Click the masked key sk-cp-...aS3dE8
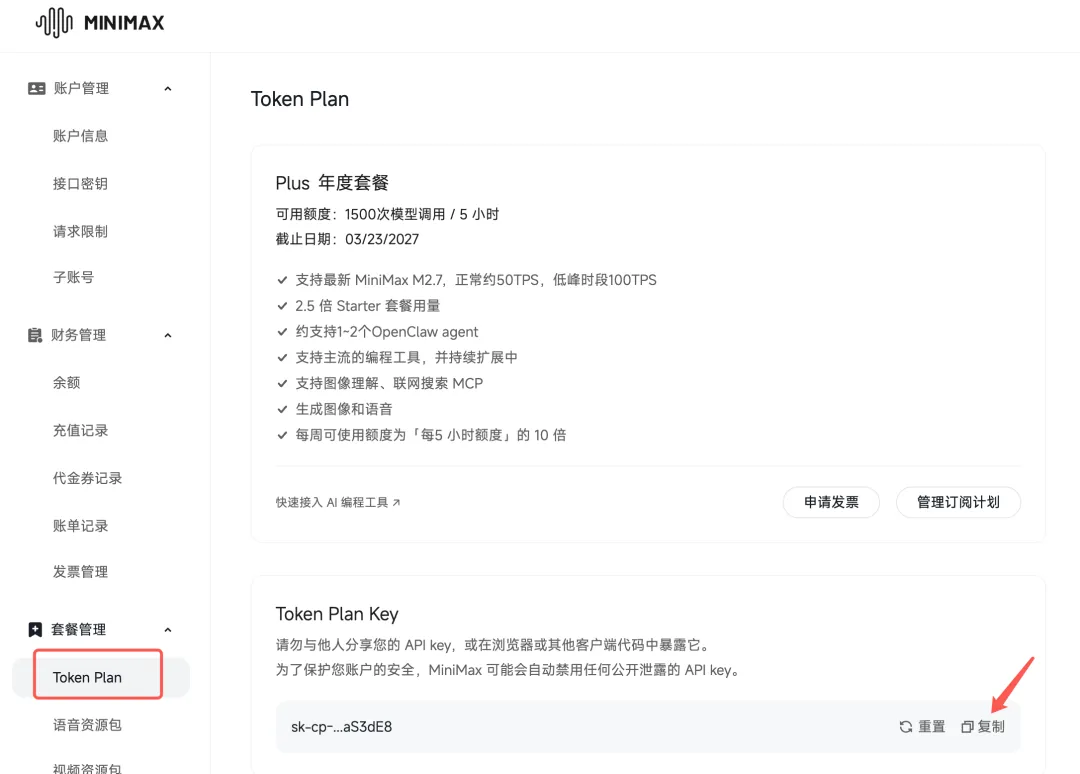This screenshot has width=1080, height=774. pyautogui.click(x=342, y=726)
